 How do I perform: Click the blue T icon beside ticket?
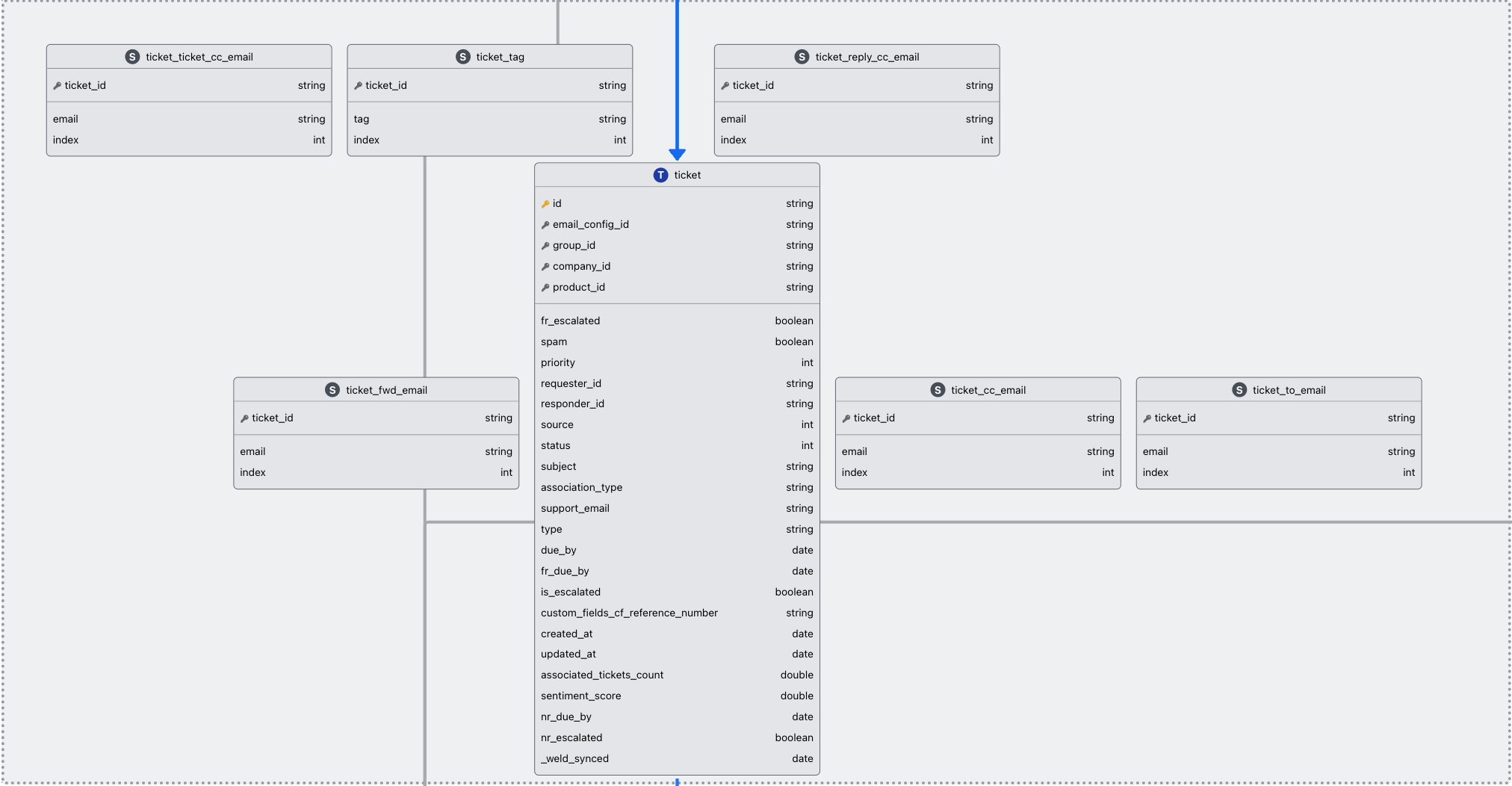(660, 175)
